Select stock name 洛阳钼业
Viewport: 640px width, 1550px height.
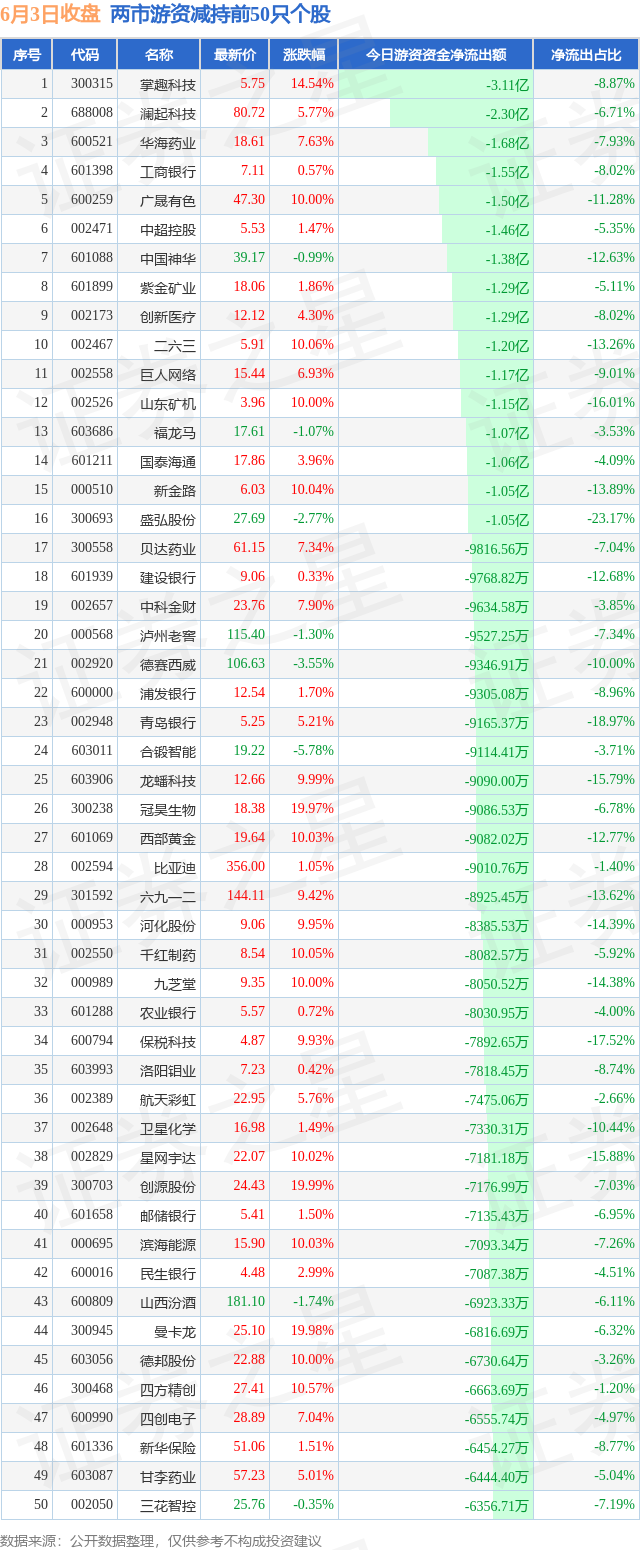[168, 1071]
